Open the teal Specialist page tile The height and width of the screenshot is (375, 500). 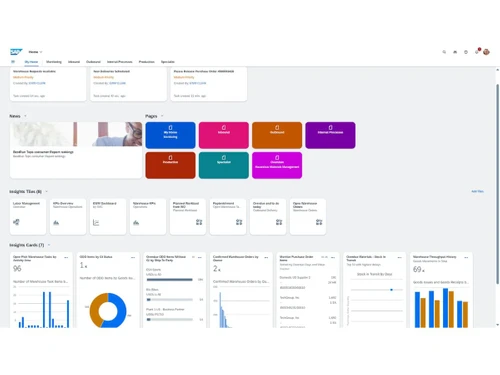pyautogui.click(x=224, y=165)
